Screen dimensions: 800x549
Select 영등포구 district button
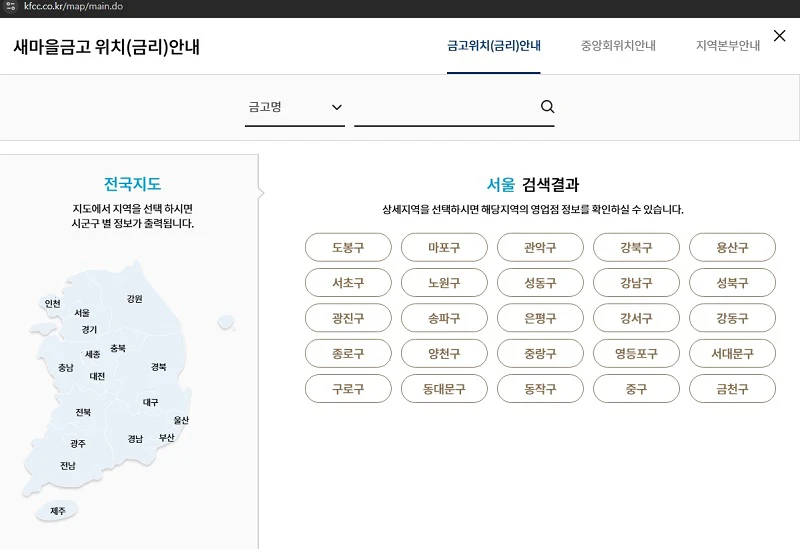[636, 353]
